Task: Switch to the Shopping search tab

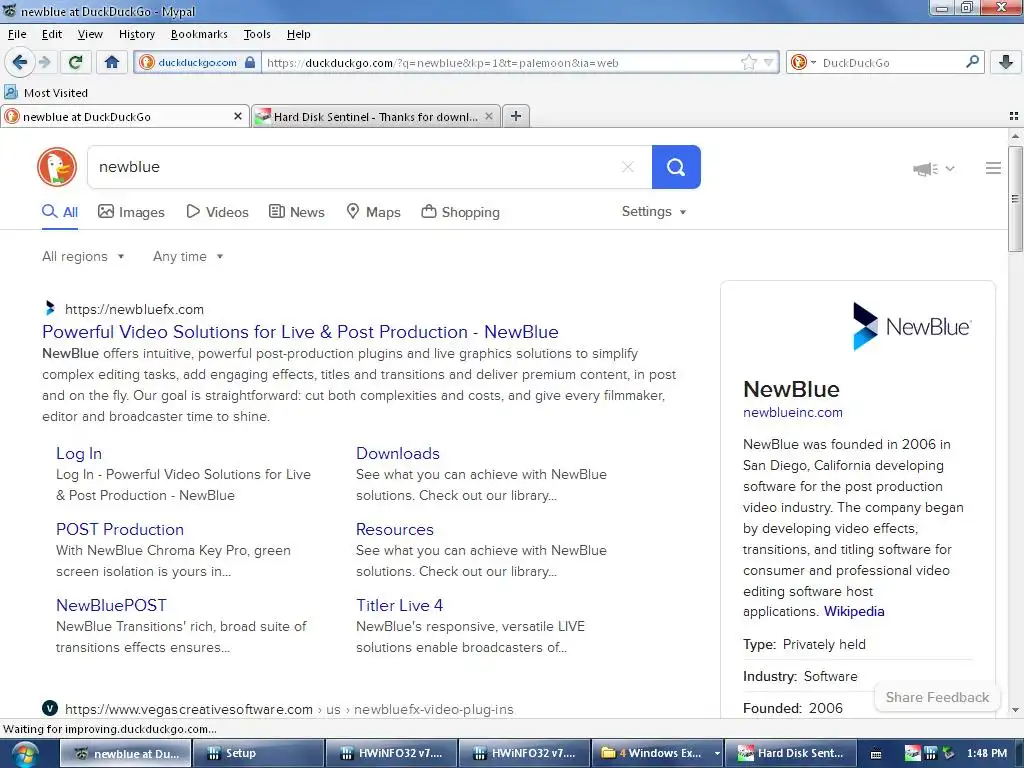Action: (460, 212)
